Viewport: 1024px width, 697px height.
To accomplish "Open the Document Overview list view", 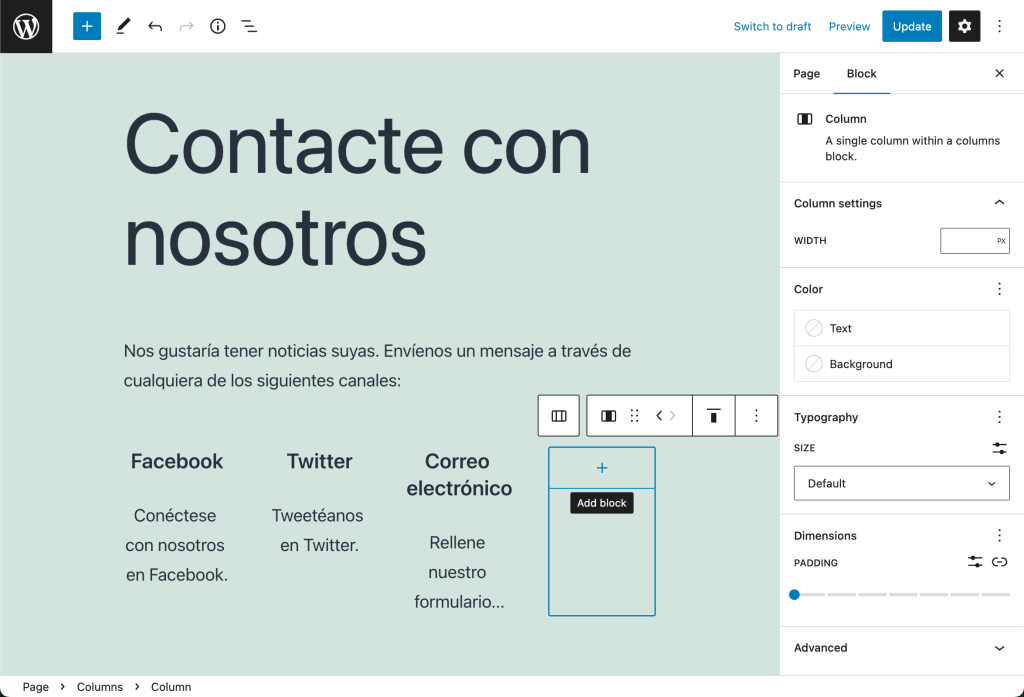I will point(249,26).
